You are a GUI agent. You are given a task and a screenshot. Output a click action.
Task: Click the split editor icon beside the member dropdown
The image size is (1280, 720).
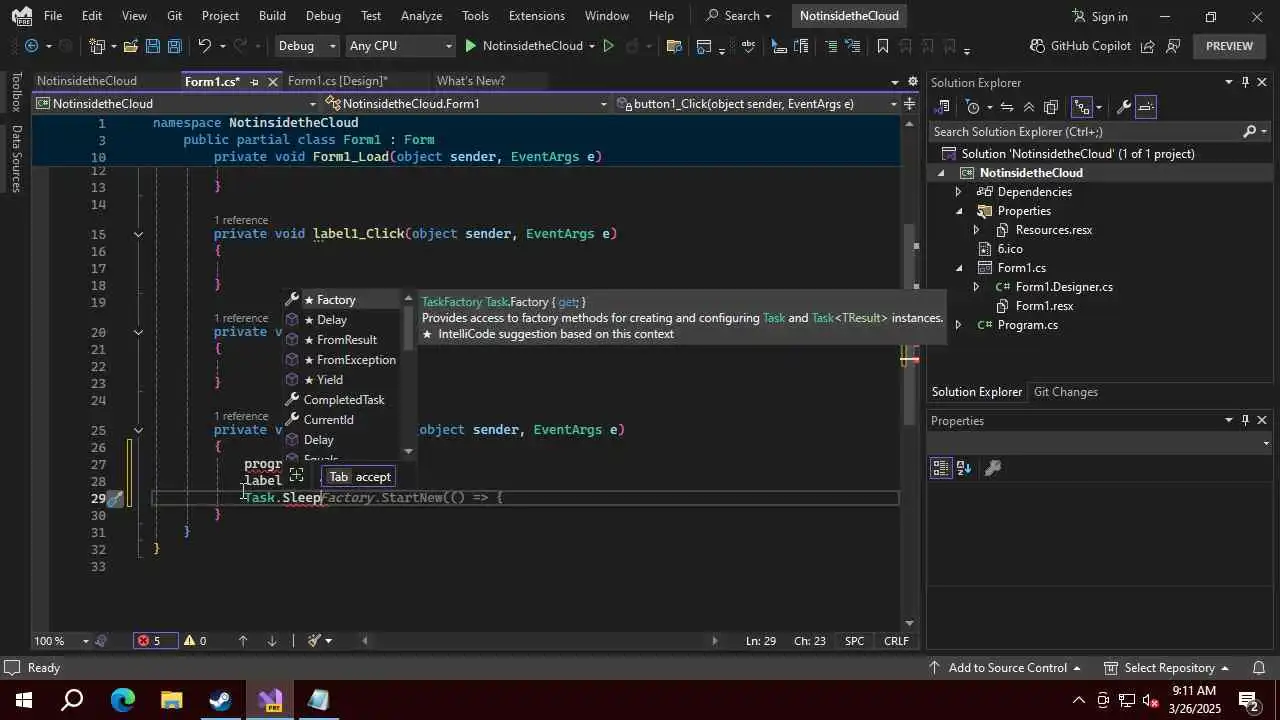click(909, 104)
